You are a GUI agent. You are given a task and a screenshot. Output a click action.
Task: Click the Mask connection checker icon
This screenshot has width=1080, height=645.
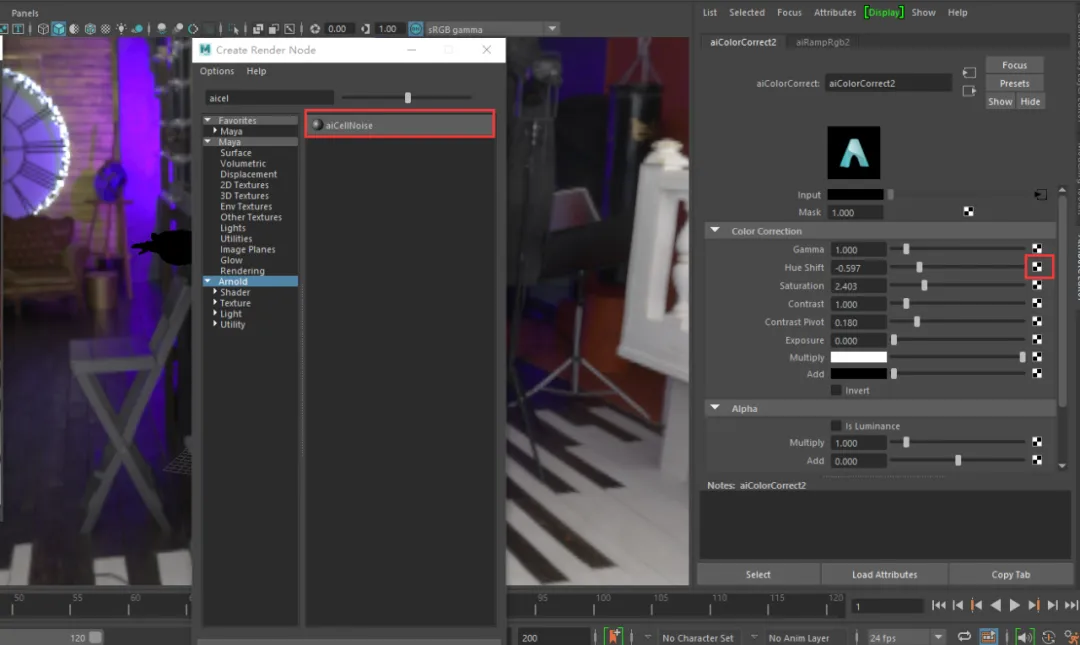pyautogui.click(x=968, y=212)
